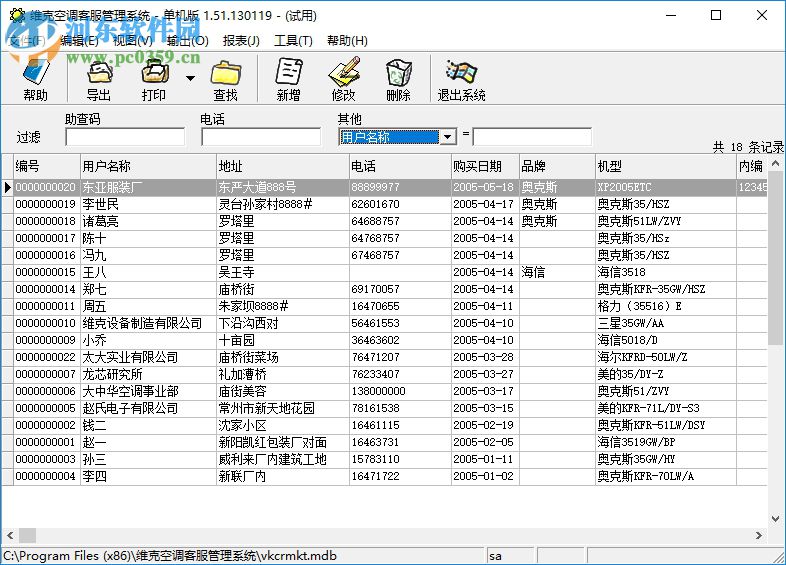Click the vertical scrollbar up arrow
This screenshot has height=565, width=786.
click(775, 163)
